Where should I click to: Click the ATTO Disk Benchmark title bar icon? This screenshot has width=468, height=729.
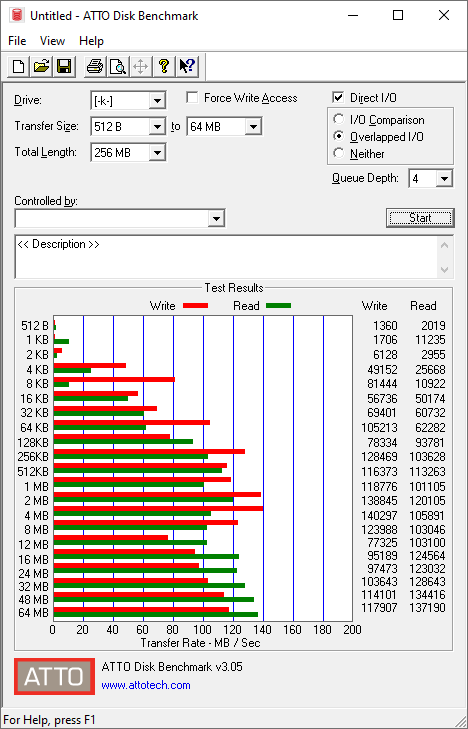[x=17, y=15]
